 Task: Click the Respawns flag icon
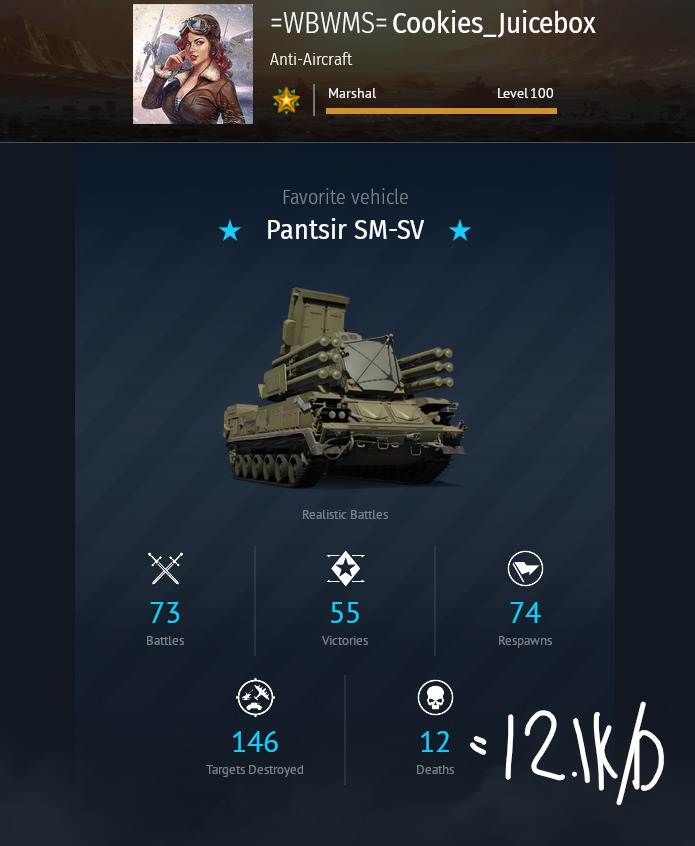click(525, 569)
